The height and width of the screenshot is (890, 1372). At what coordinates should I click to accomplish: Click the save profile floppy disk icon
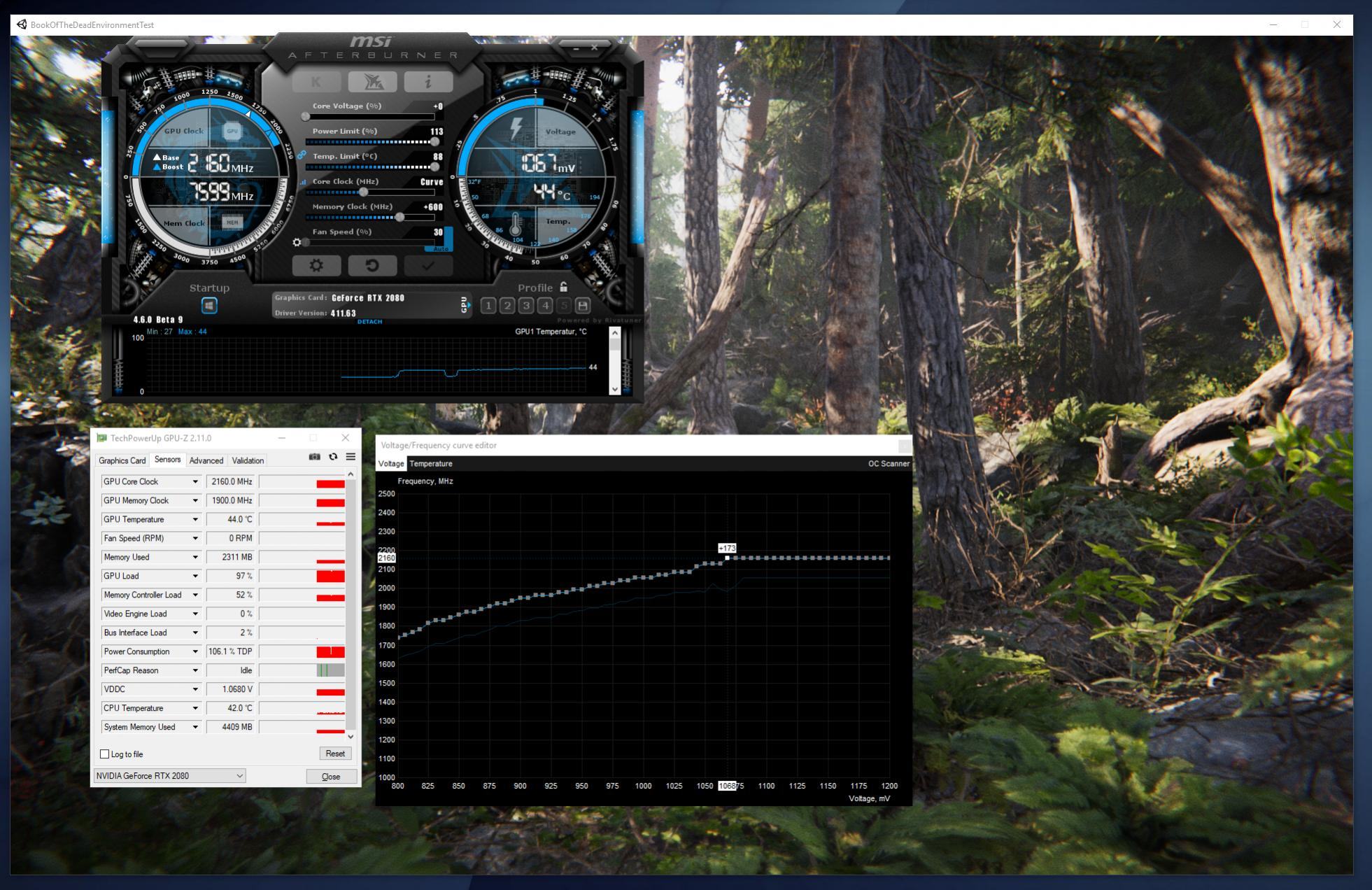(x=582, y=306)
